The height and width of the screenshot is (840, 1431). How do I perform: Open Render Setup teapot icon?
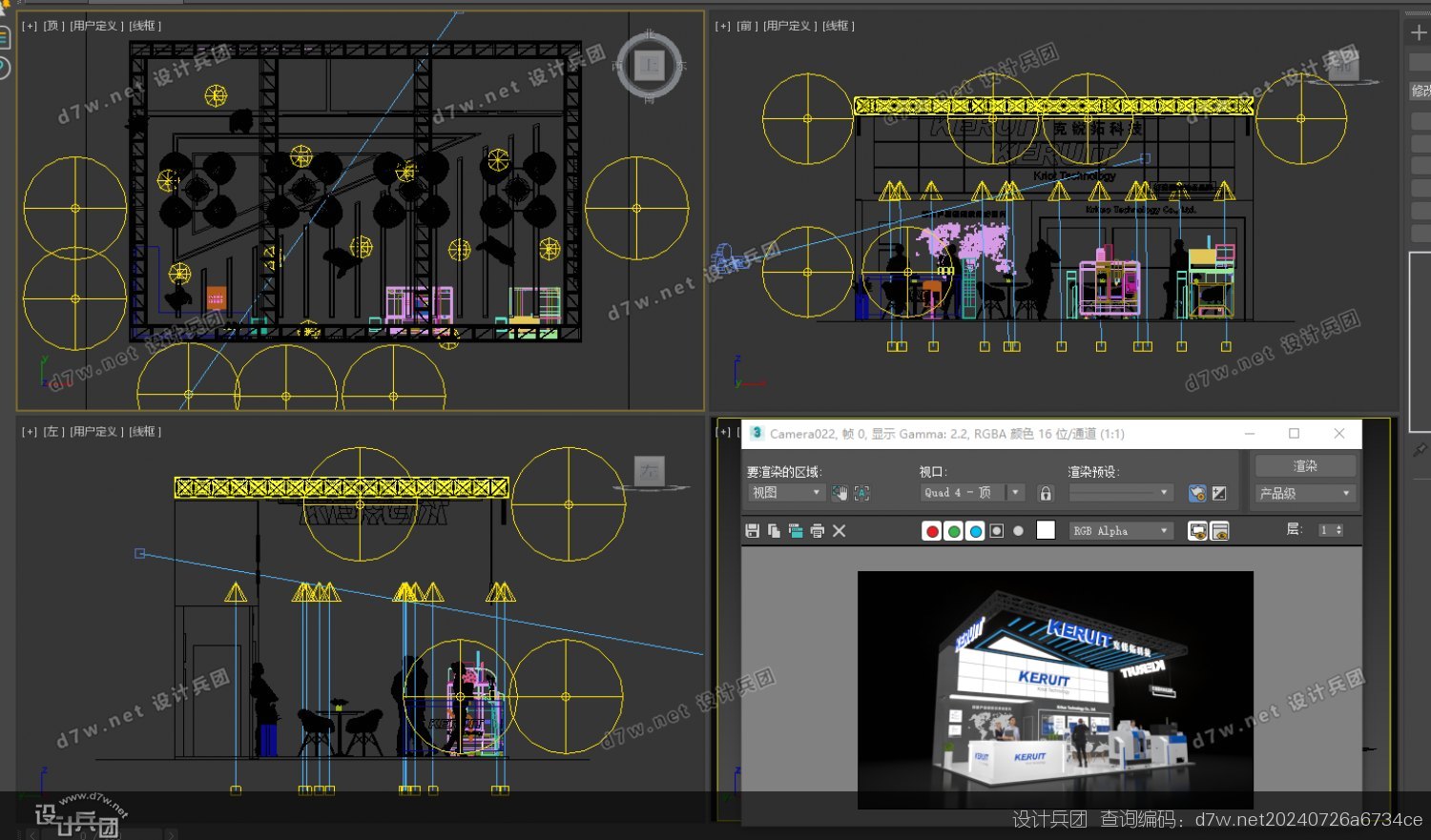[x=1197, y=493]
